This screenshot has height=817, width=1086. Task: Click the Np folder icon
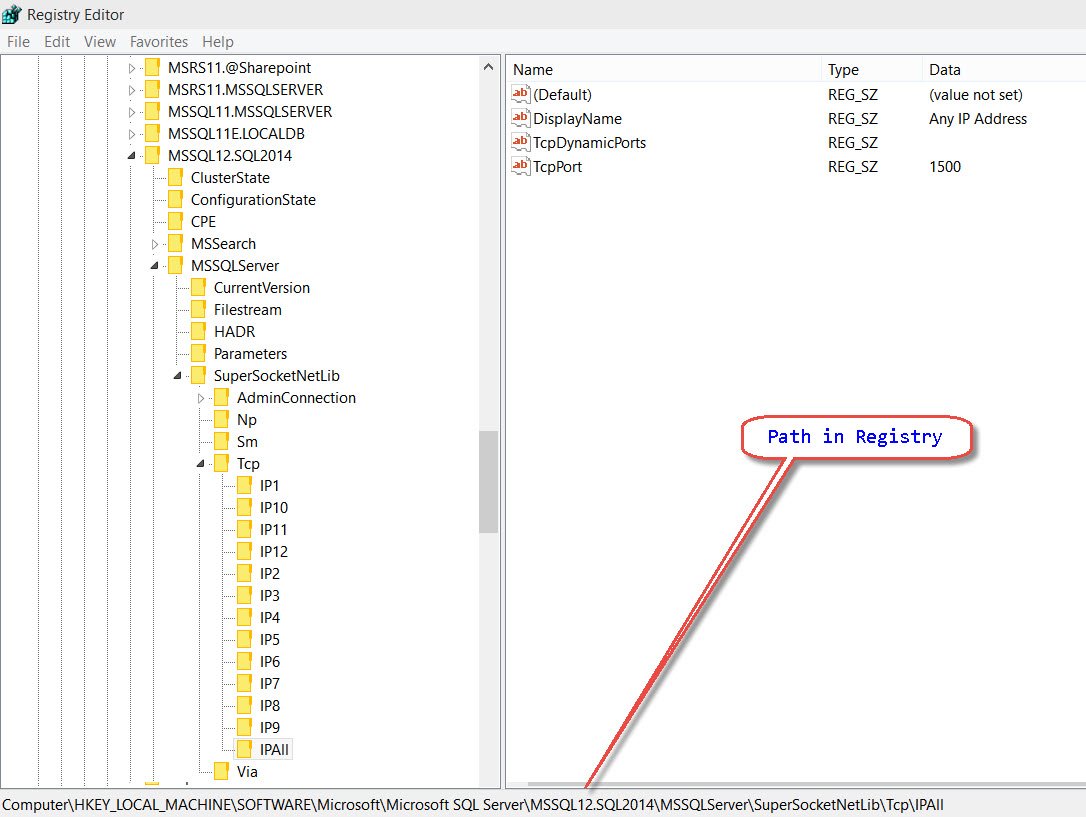222,420
